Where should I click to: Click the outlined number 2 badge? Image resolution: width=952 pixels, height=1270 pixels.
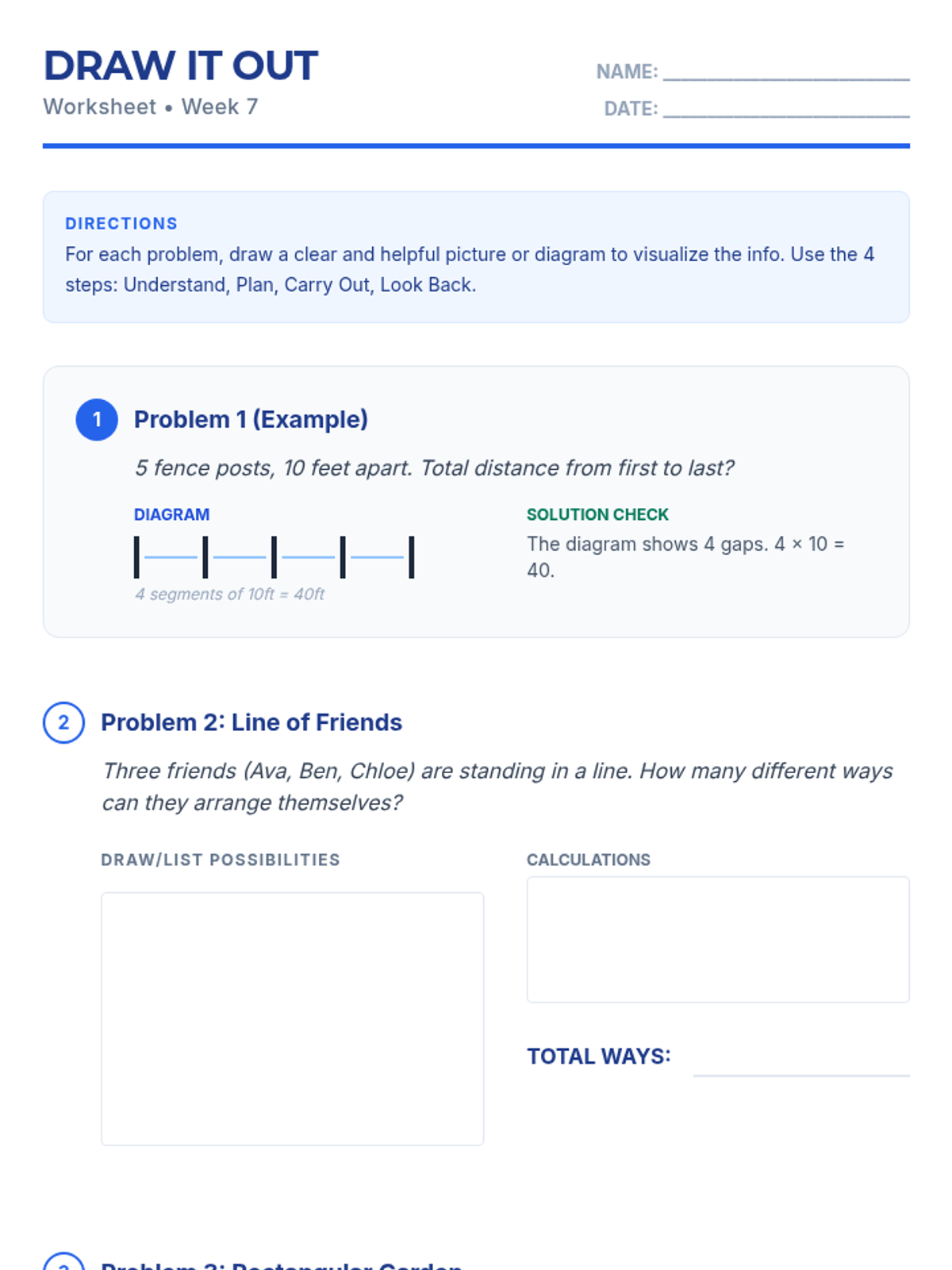click(x=63, y=722)
